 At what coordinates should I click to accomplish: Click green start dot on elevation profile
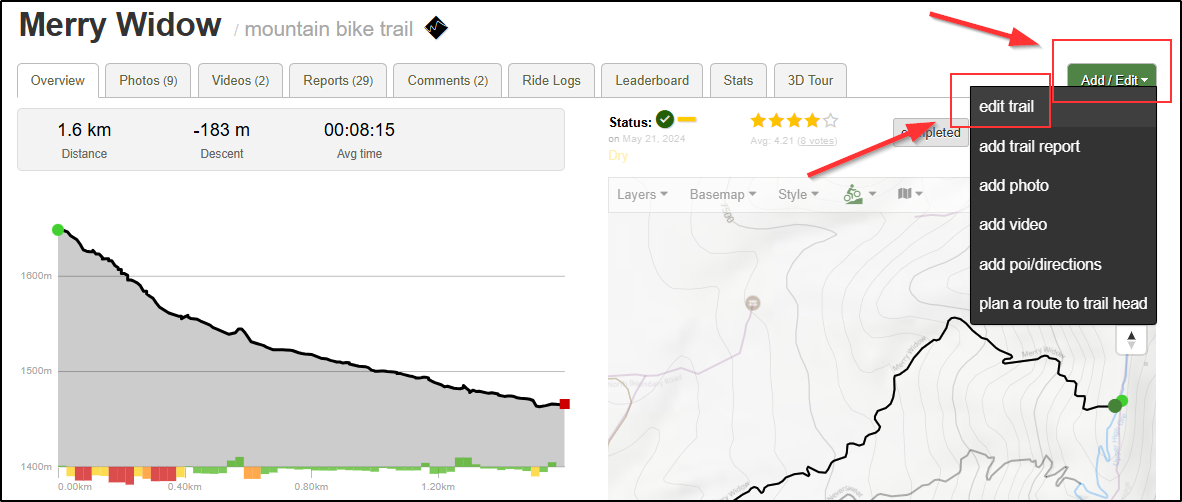point(57,229)
